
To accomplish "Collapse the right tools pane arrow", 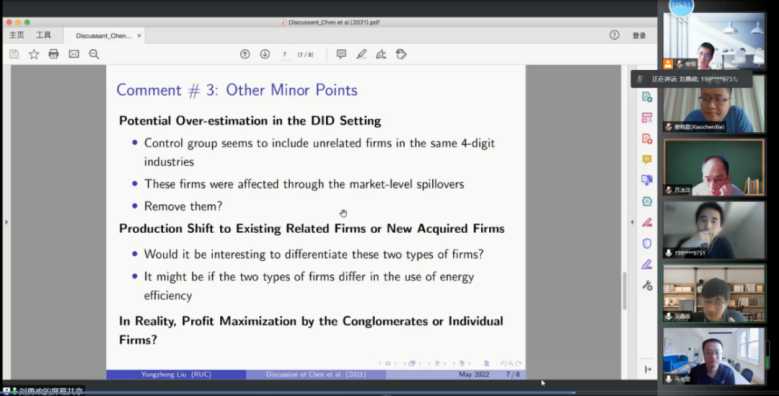I will click(x=632, y=222).
